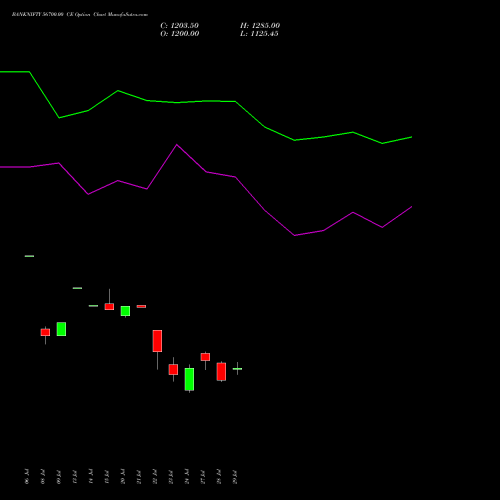Click the 15 Jul date axis label
The width and height of the screenshot is (500, 500).
107,476
